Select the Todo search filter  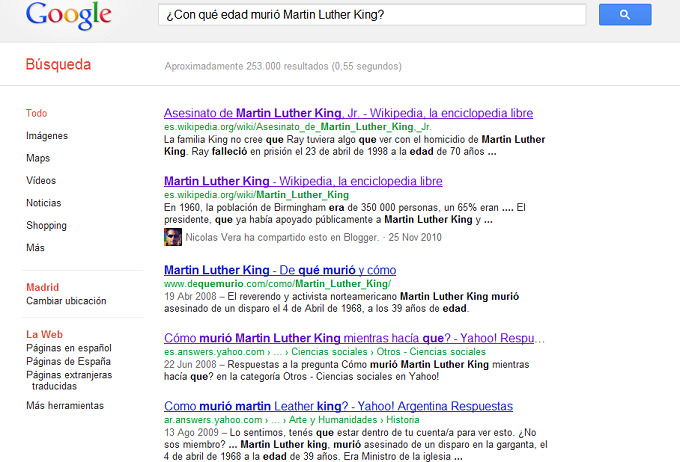(x=36, y=113)
